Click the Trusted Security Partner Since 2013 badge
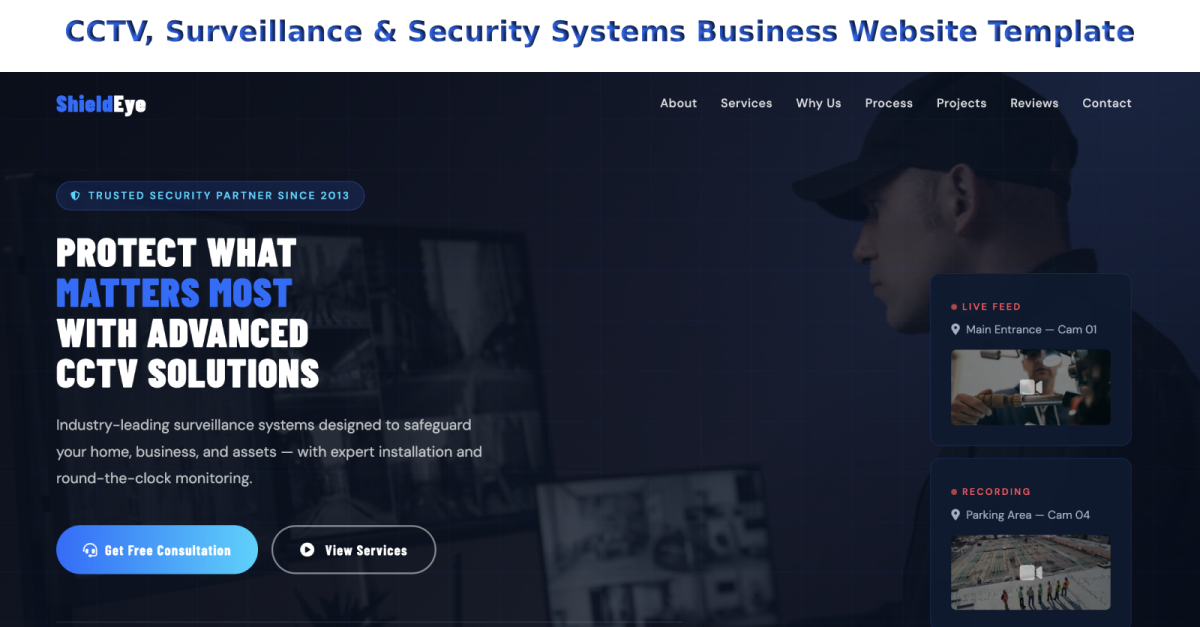 tap(210, 196)
